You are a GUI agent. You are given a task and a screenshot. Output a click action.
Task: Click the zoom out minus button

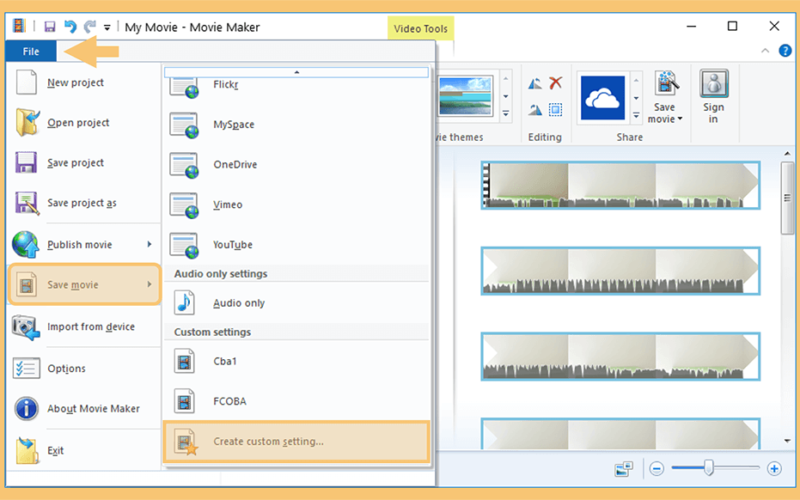[657, 468]
